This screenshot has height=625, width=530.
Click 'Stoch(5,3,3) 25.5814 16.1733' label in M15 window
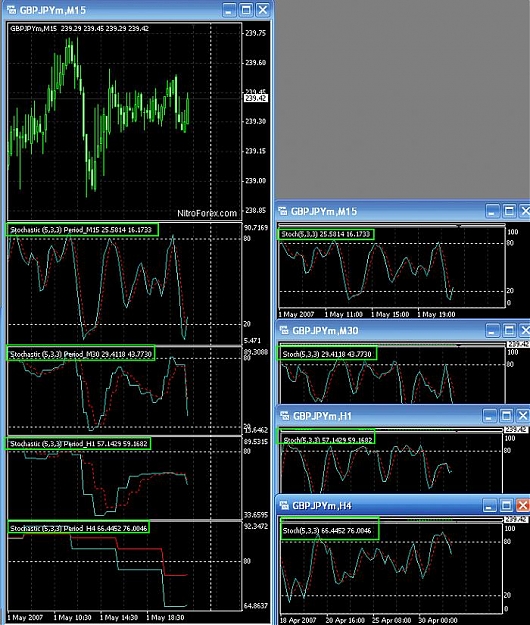point(326,234)
